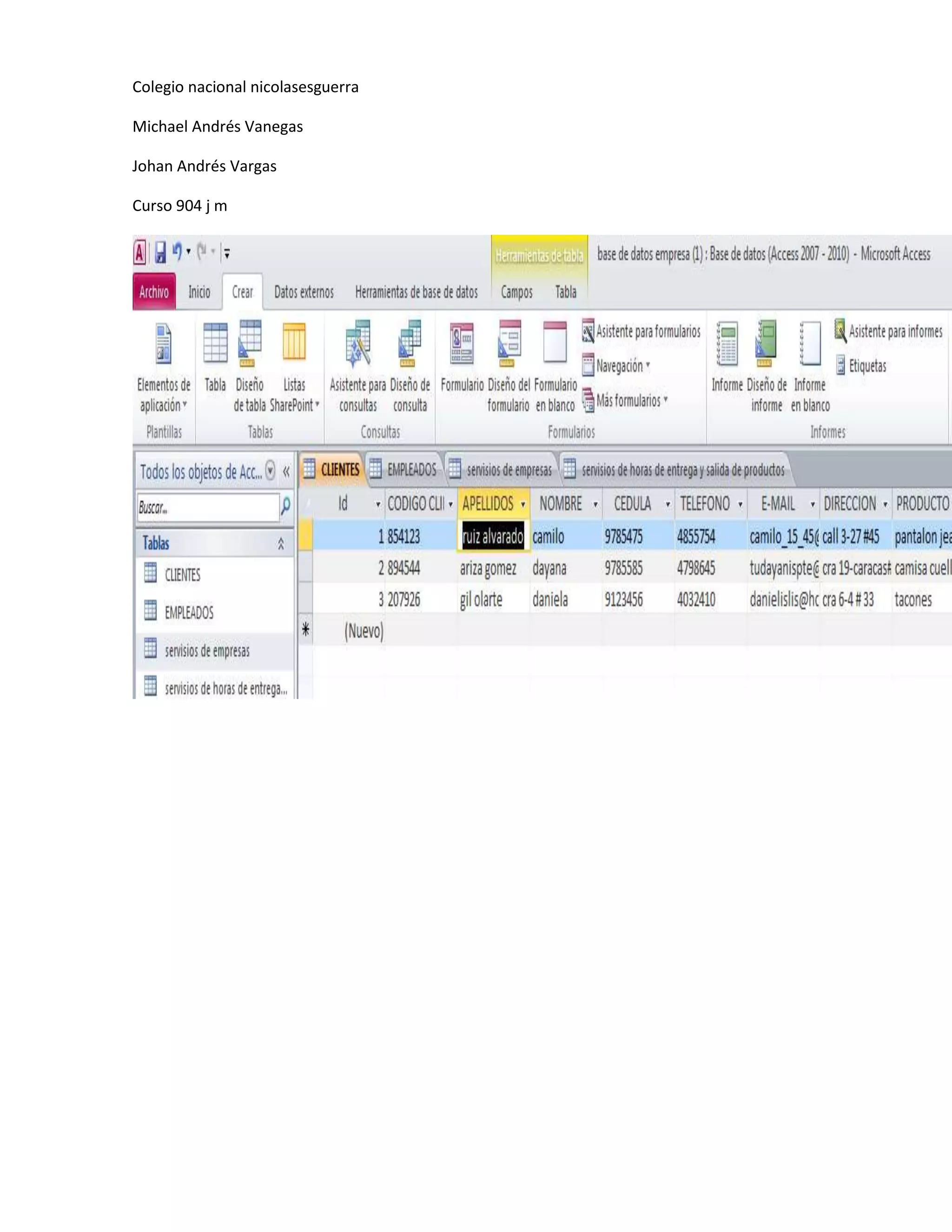Switch to the Datos externos ribbon tab

point(304,292)
